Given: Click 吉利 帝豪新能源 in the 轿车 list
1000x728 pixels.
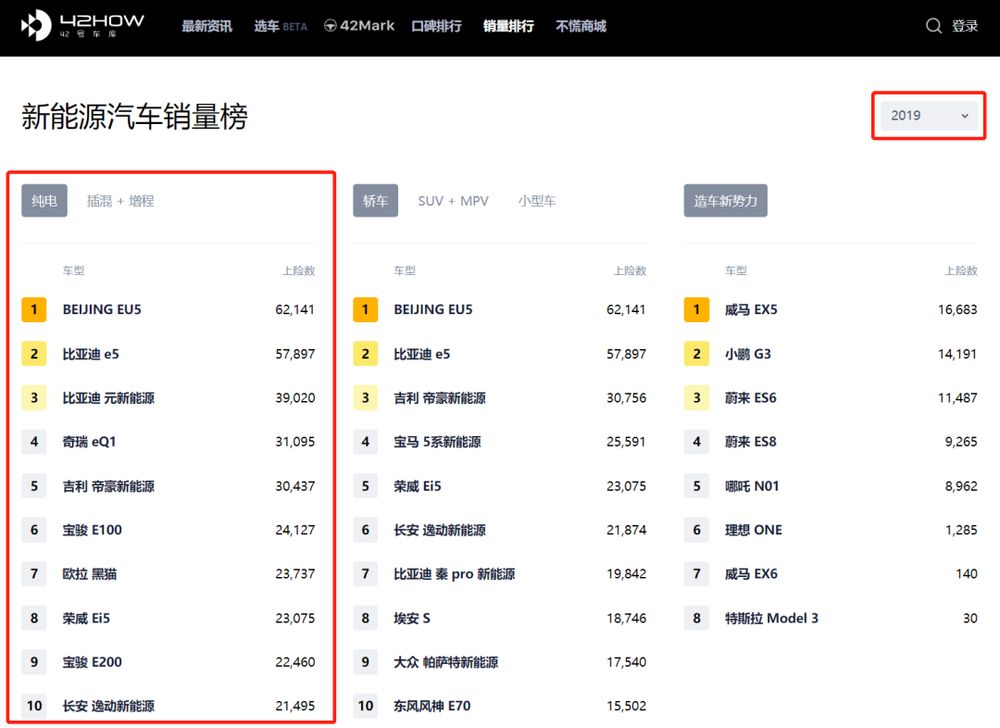Looking at the screenshot, I should point(439,398).
